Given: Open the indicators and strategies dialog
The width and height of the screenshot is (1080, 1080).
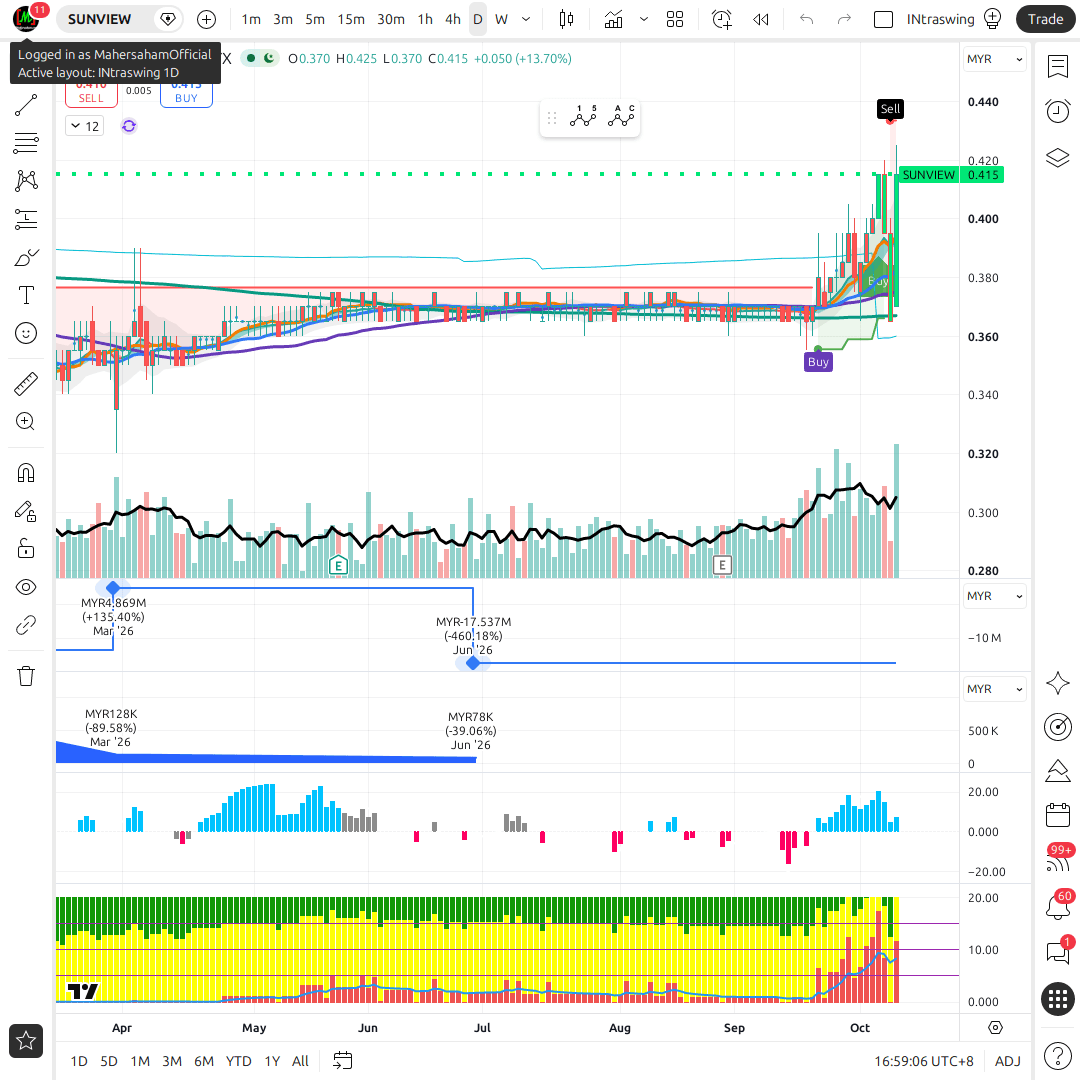Looking at the screenshot, I should [x=613, y=19].
